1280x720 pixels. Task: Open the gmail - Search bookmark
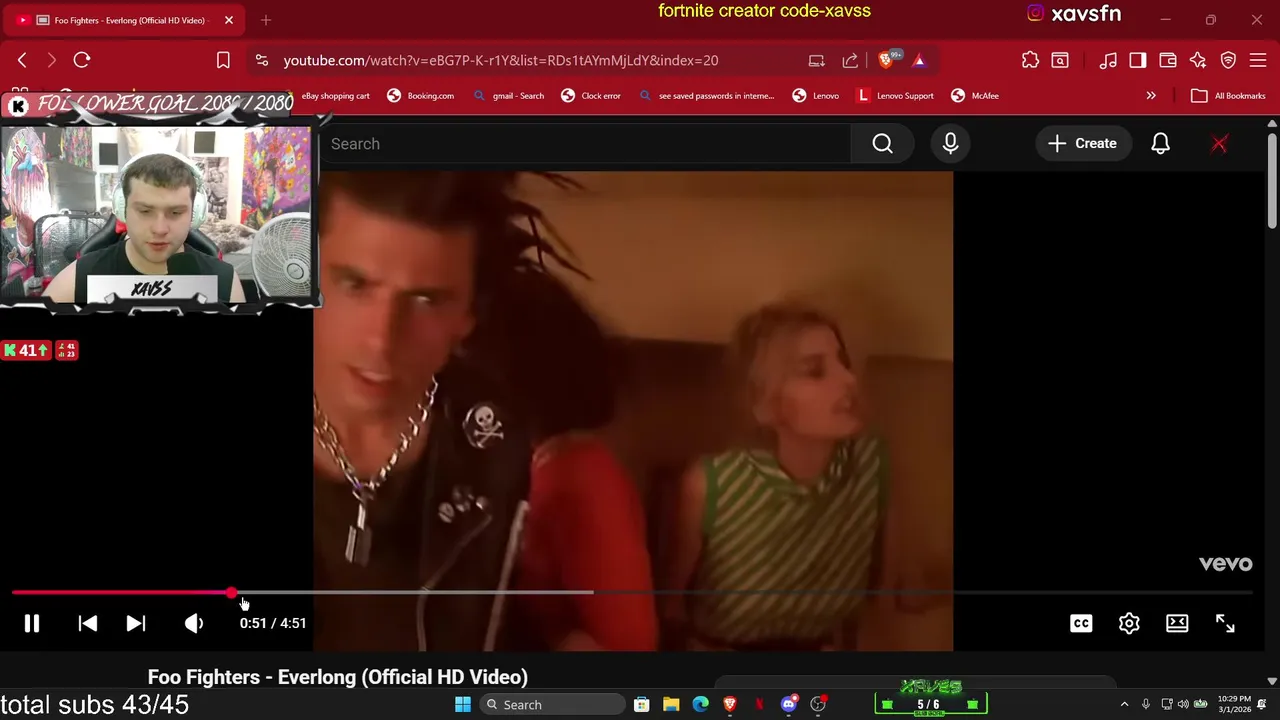click(x=509, y=96)
